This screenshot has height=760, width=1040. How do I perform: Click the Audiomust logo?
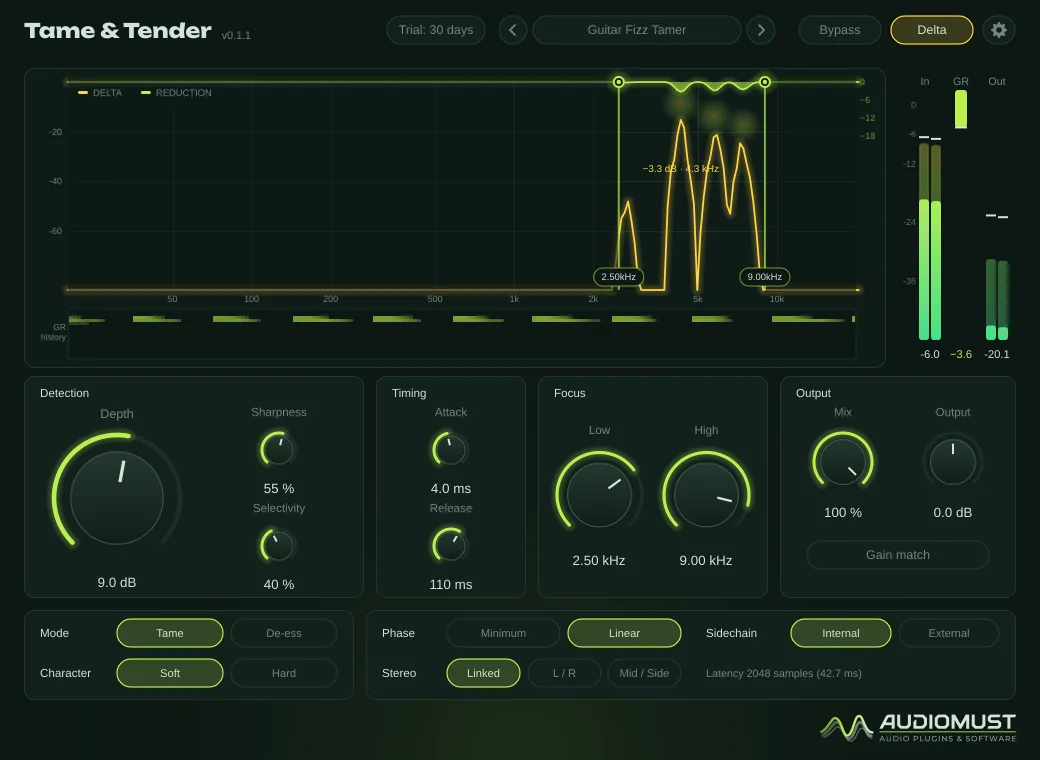[x=918, y=728]
